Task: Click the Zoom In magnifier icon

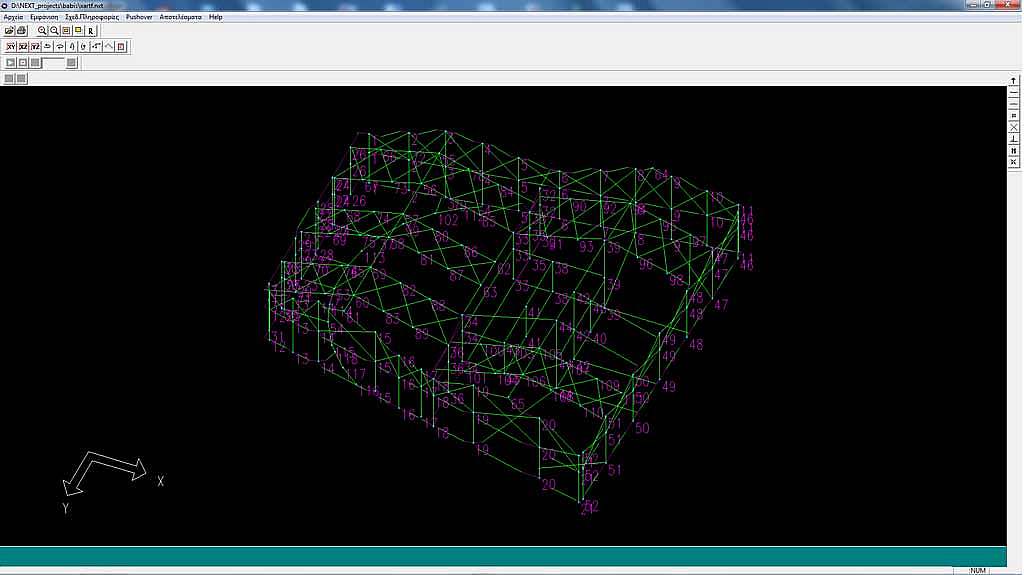Action: 42,31
